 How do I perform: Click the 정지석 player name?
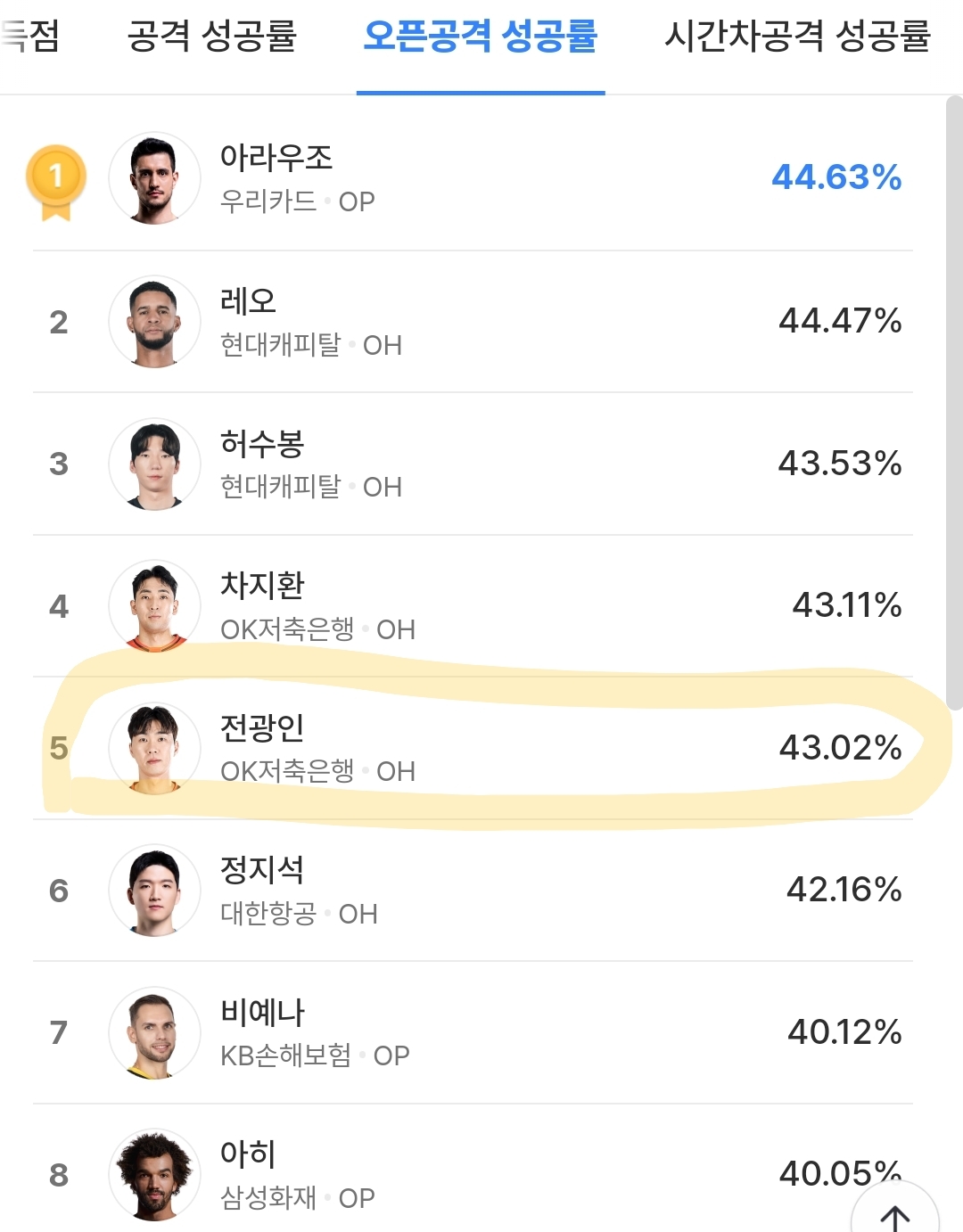point(262,869)
